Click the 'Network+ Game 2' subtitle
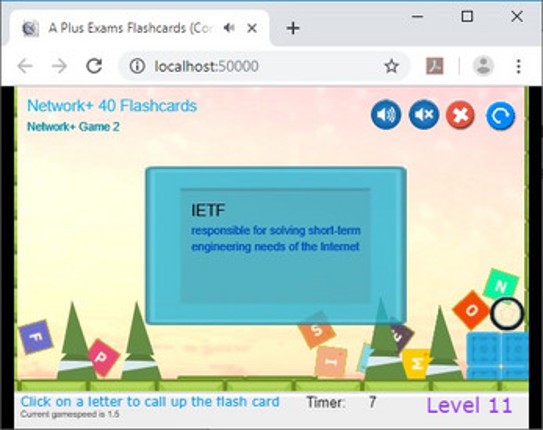This screenshot has width=543, height=430. (73, 127)
